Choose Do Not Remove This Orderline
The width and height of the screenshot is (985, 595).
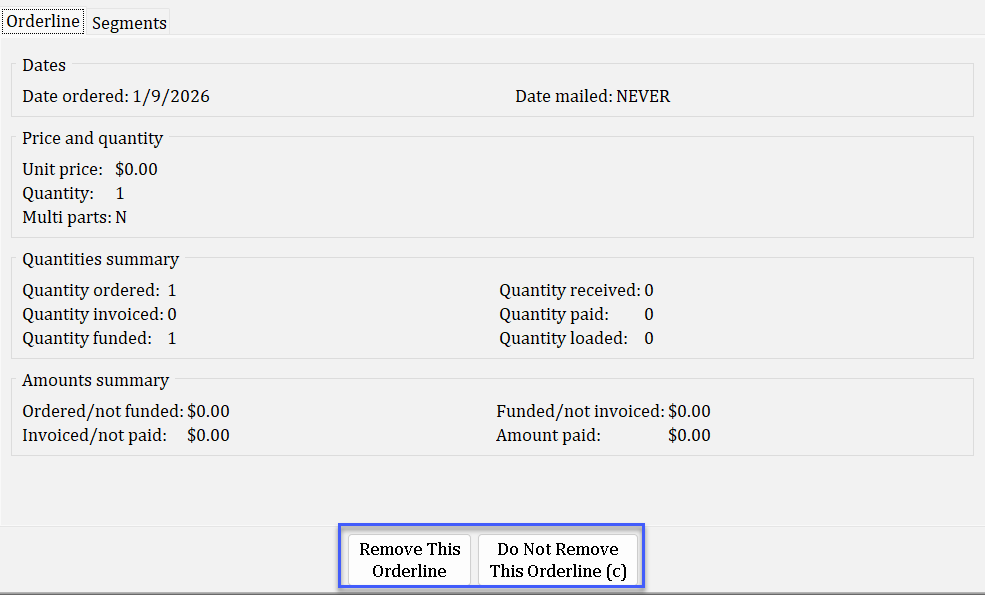point(557,560)
